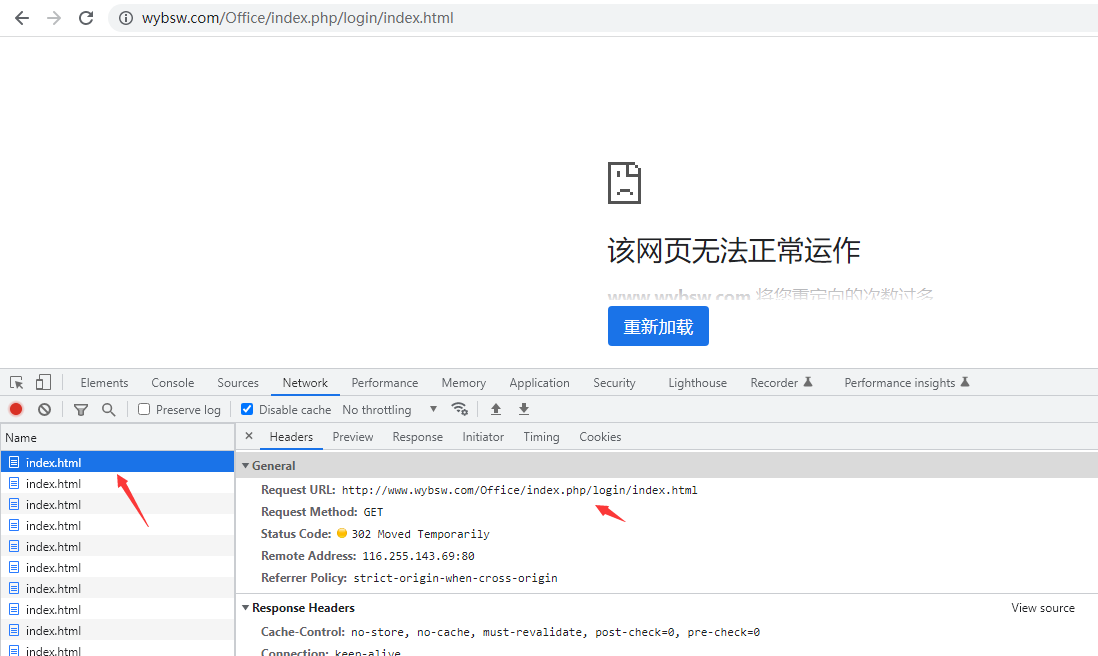Import HAR file with upload arrow
Viewport: 1098px width, 656px height.
tap(496, 410)
